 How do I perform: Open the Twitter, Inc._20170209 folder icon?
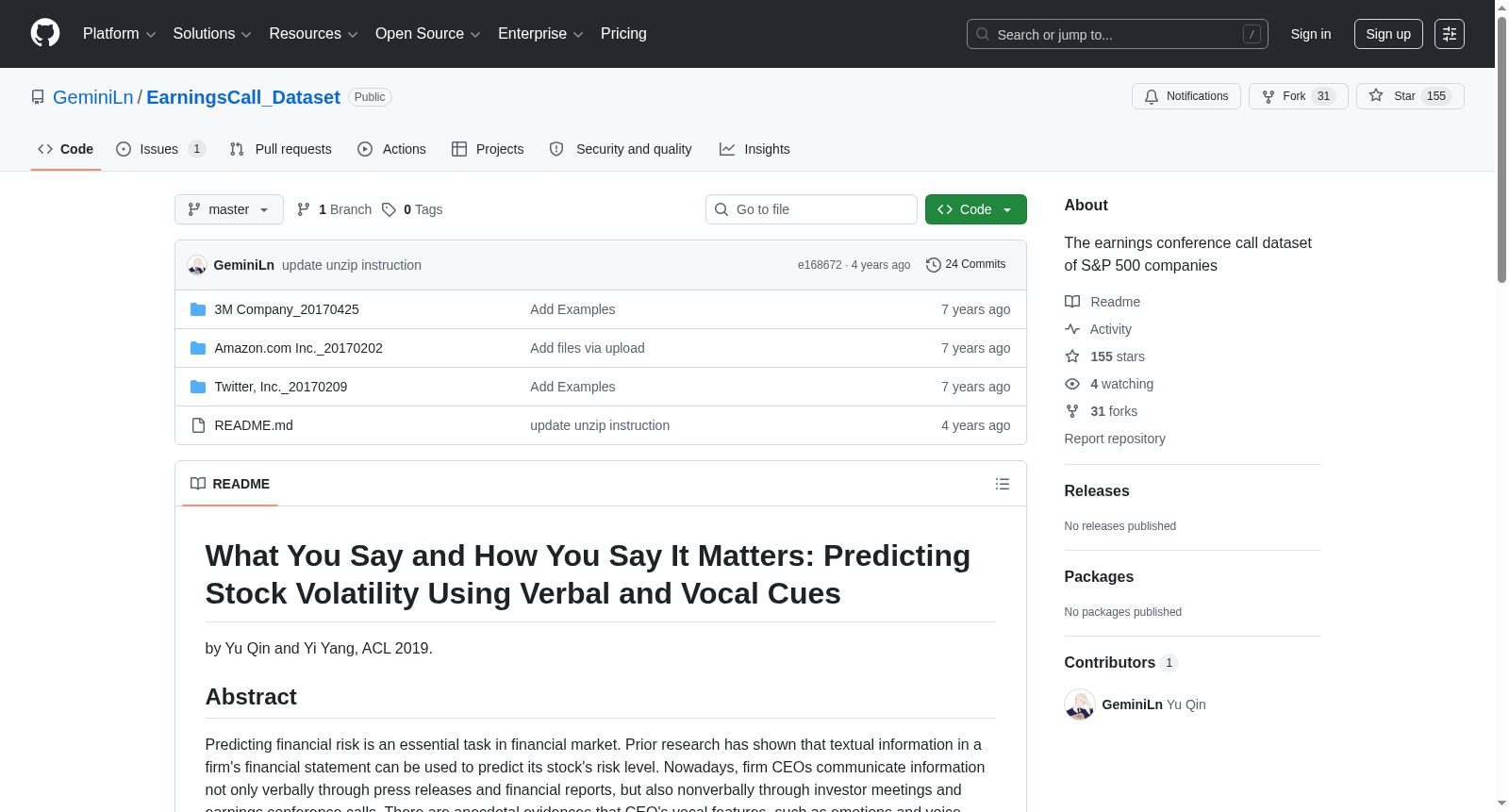(x=198, y=387)
